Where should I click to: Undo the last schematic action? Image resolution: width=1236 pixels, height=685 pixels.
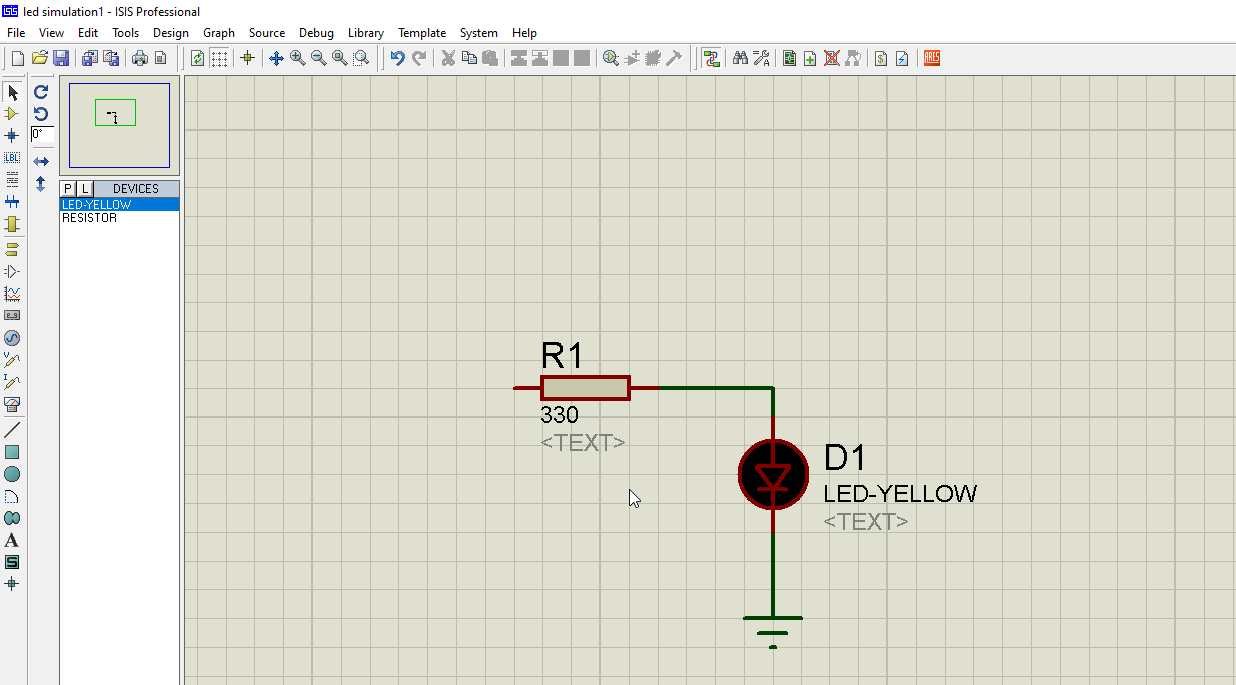coord(396,58)
